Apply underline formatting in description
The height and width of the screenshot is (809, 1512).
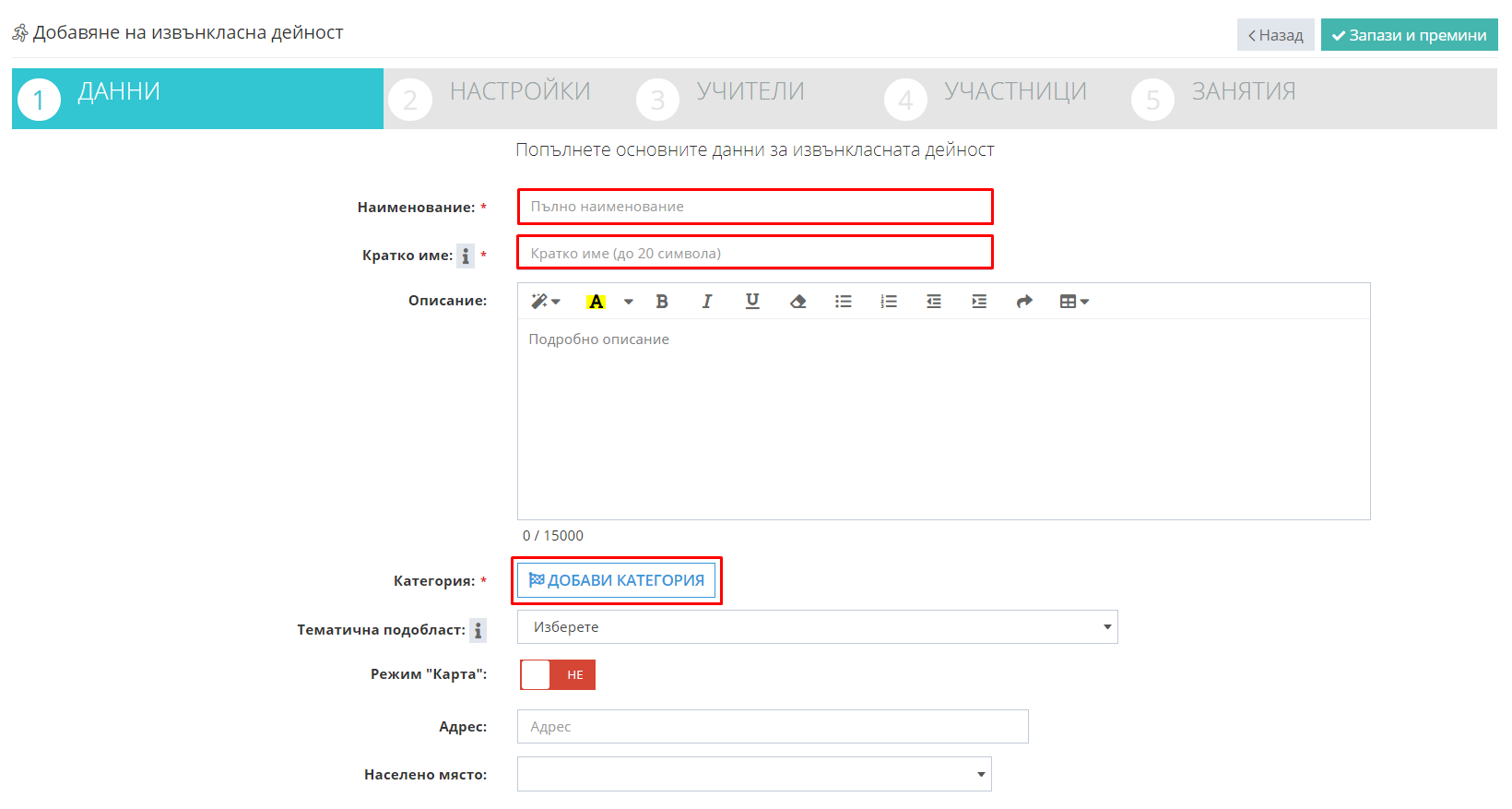tap(752, 302)
